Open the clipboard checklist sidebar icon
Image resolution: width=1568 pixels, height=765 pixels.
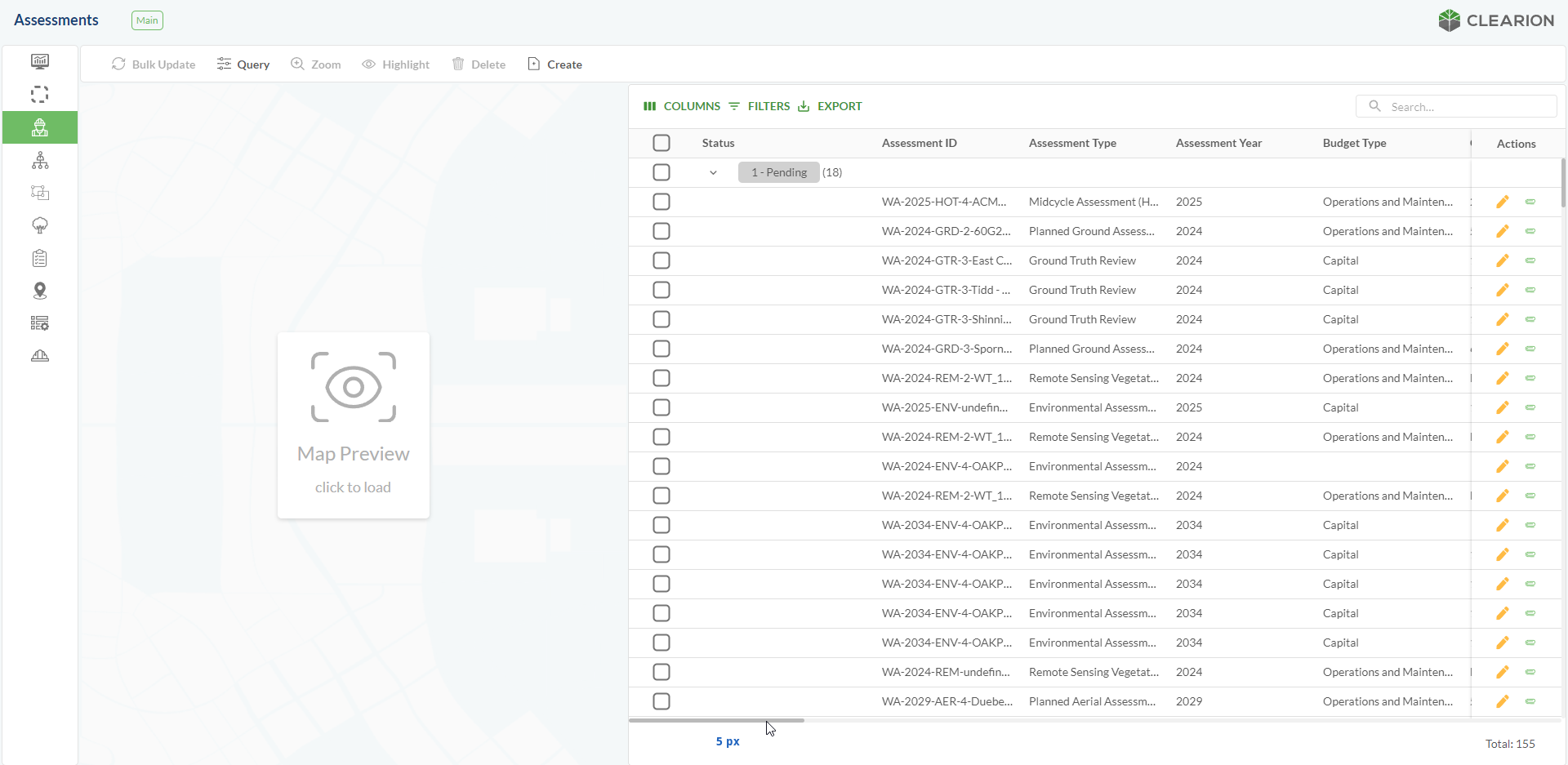[x=39, y=259]
